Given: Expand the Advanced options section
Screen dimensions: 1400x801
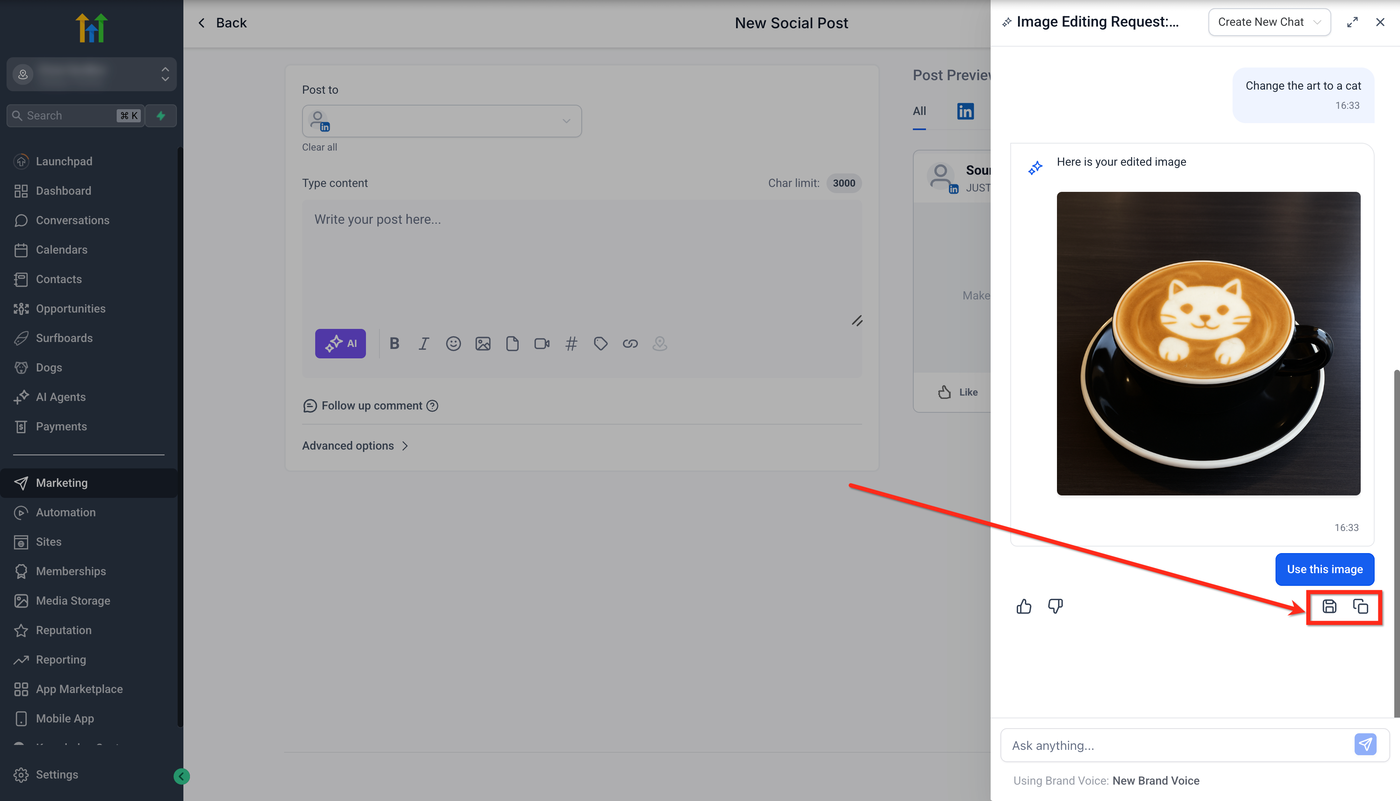Looking at the screenshot, I should click(x=355, y=446).
